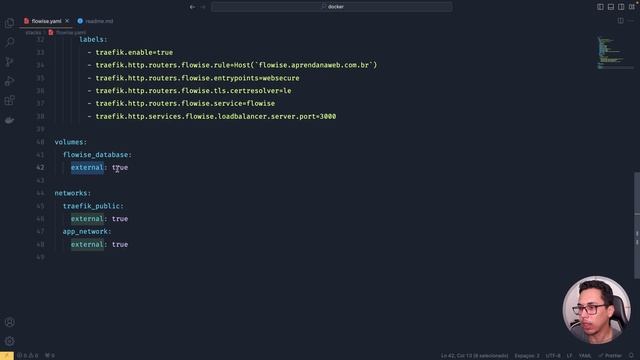This screenshot has height=360, width=640.
Task: Click 'external' under app_network on line 48
Action: pyautogui.click(x=87, y=244)
